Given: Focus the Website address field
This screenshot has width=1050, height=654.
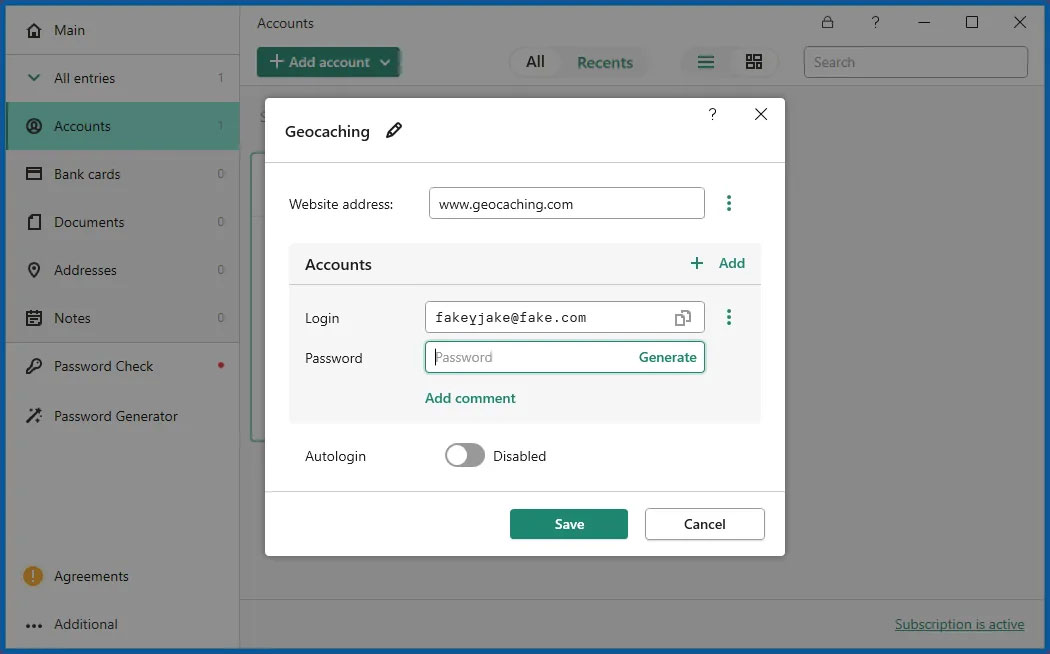Looking at the screenshot, I should 567,203.
